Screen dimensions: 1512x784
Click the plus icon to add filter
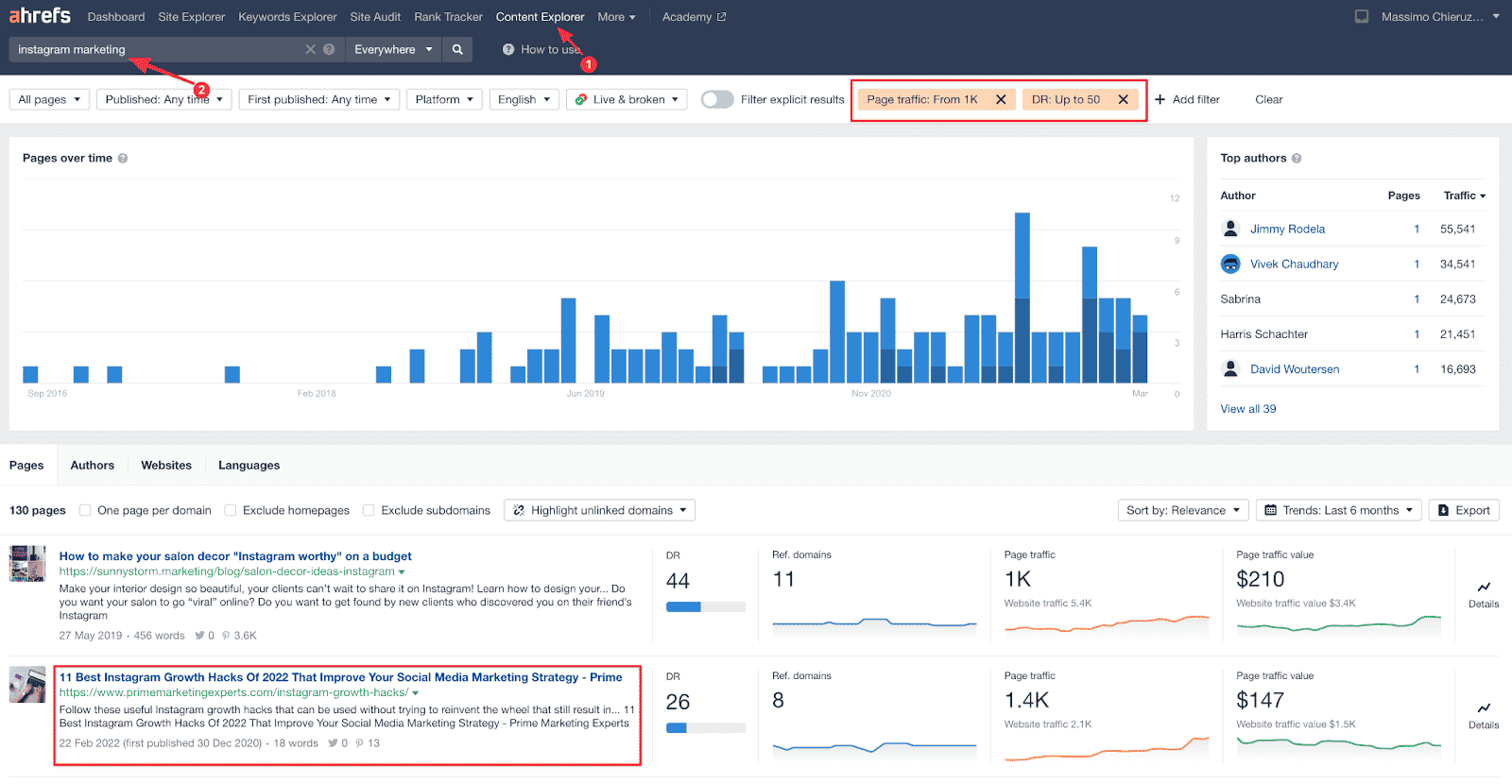pyautogui.click(x=1160, y=99)
